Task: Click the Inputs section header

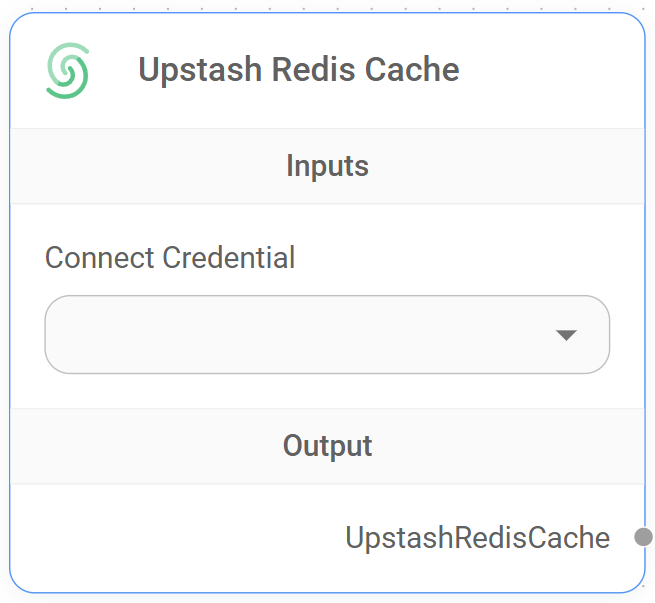Action: (x=327, y=166)
